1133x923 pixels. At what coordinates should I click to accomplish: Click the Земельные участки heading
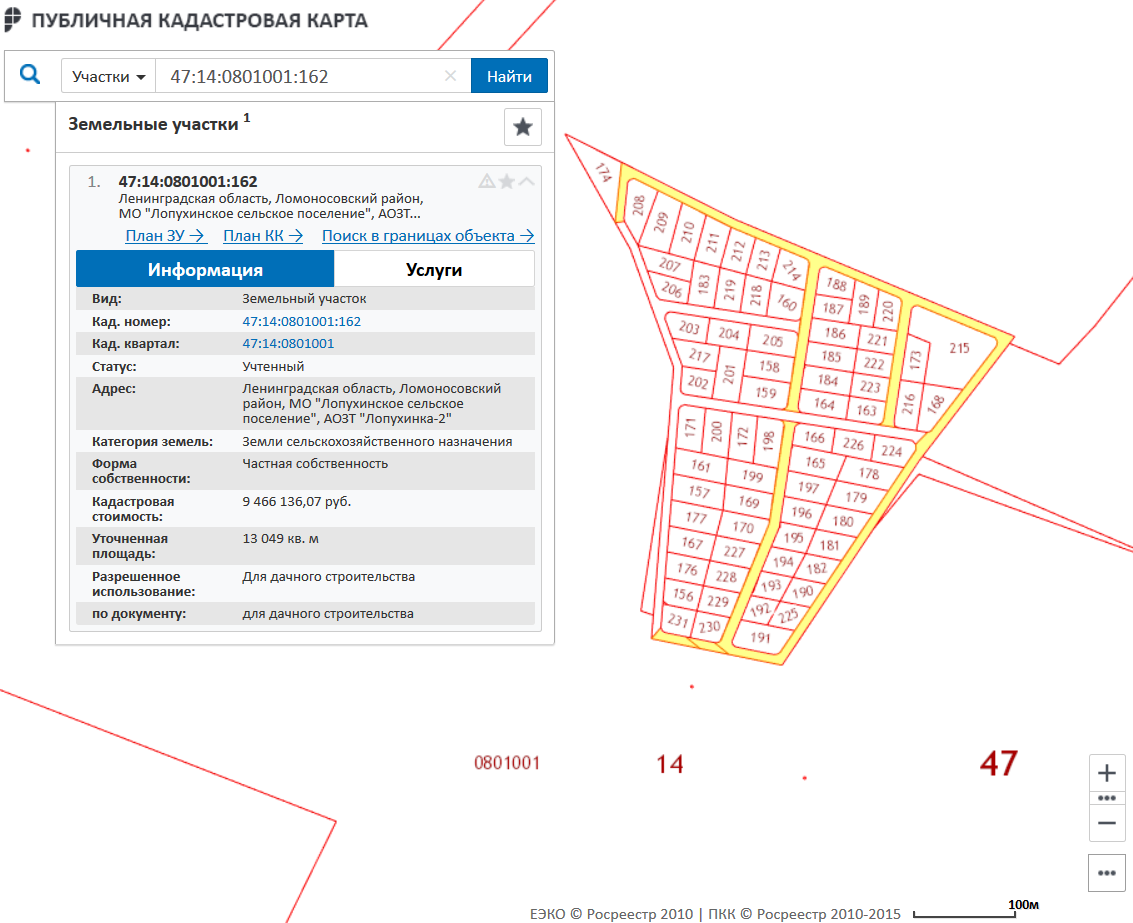click(153, 124)
